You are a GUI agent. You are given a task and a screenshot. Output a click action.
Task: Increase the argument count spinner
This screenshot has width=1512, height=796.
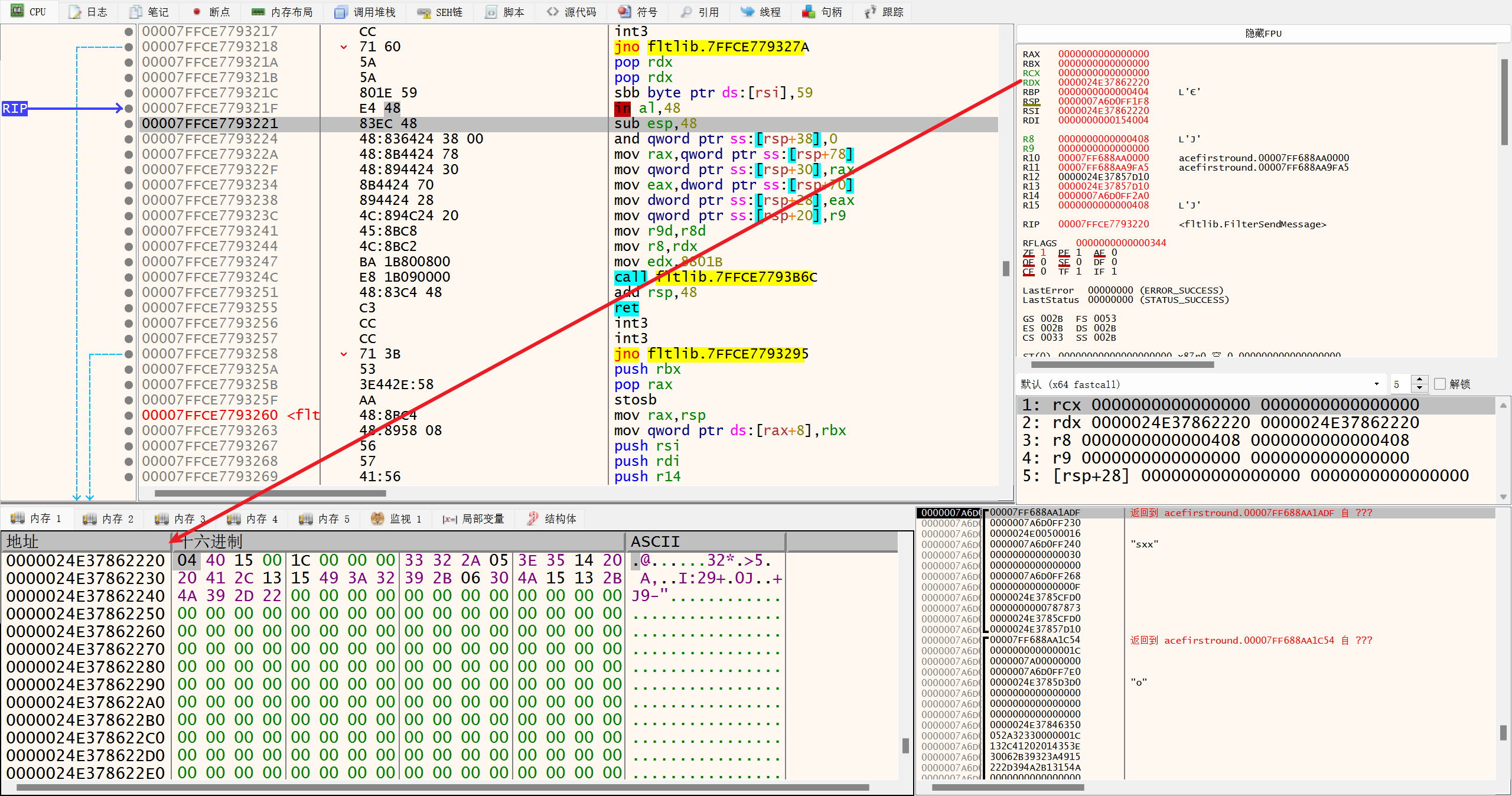pyautogui.click(x=1420, y=380)
